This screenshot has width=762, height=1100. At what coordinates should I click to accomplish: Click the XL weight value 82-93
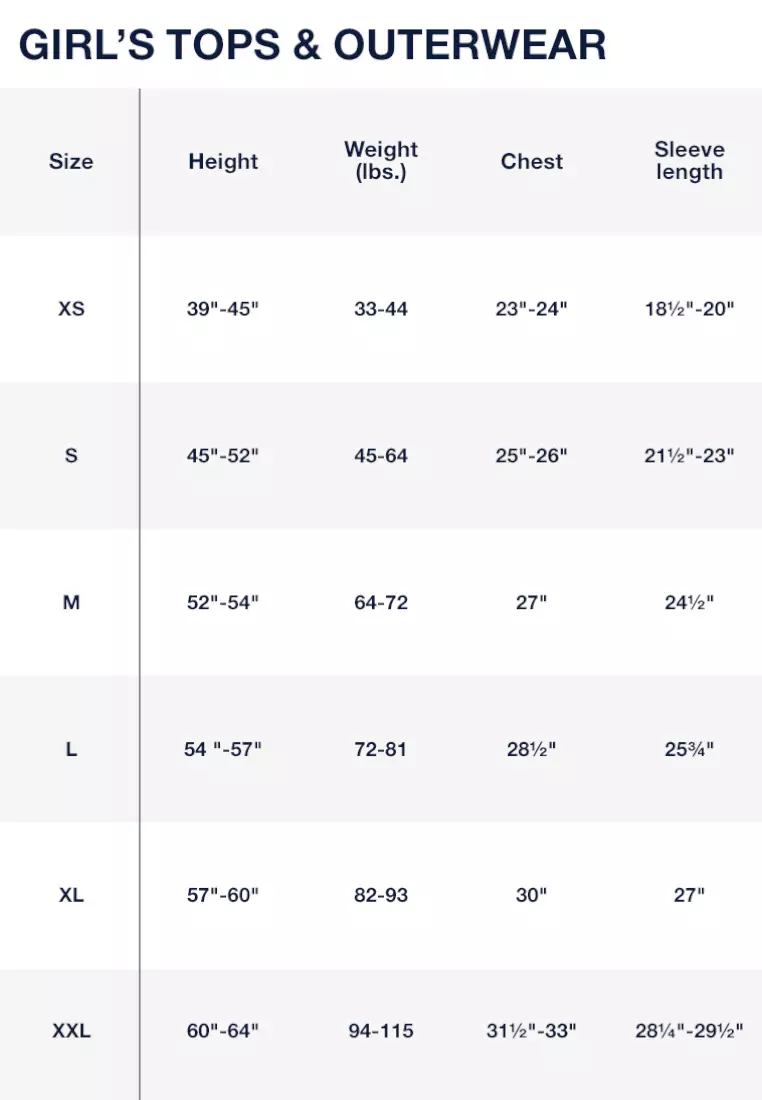pos(381,895)
